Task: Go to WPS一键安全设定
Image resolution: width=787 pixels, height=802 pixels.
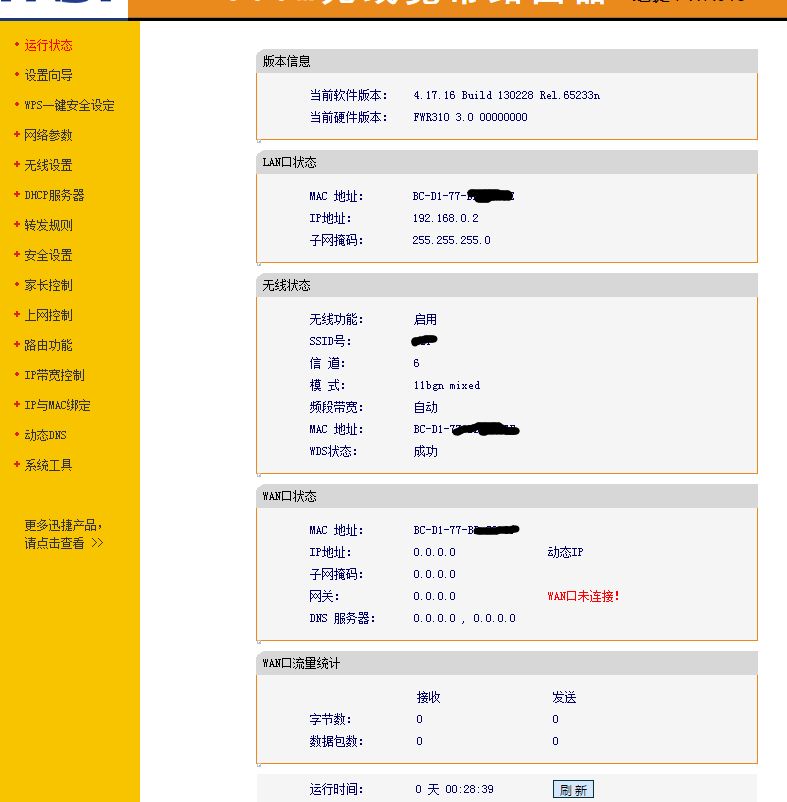Action: pyautogui.click(x=69, y=105)
